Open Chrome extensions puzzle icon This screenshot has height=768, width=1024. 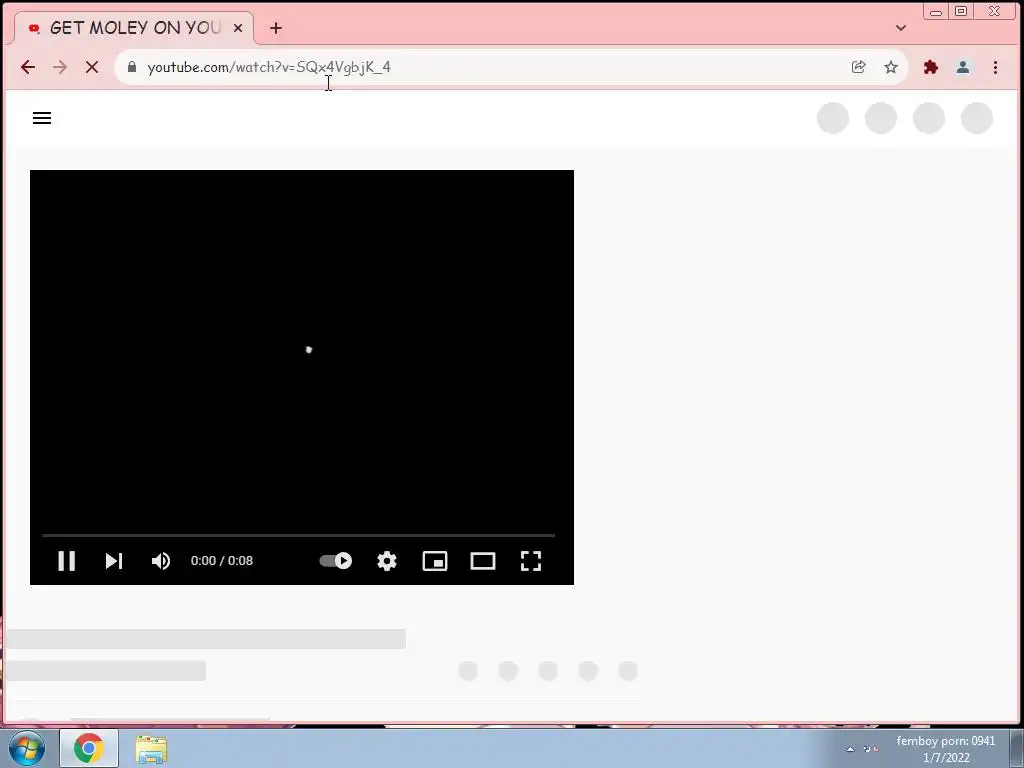pos(931,67)
